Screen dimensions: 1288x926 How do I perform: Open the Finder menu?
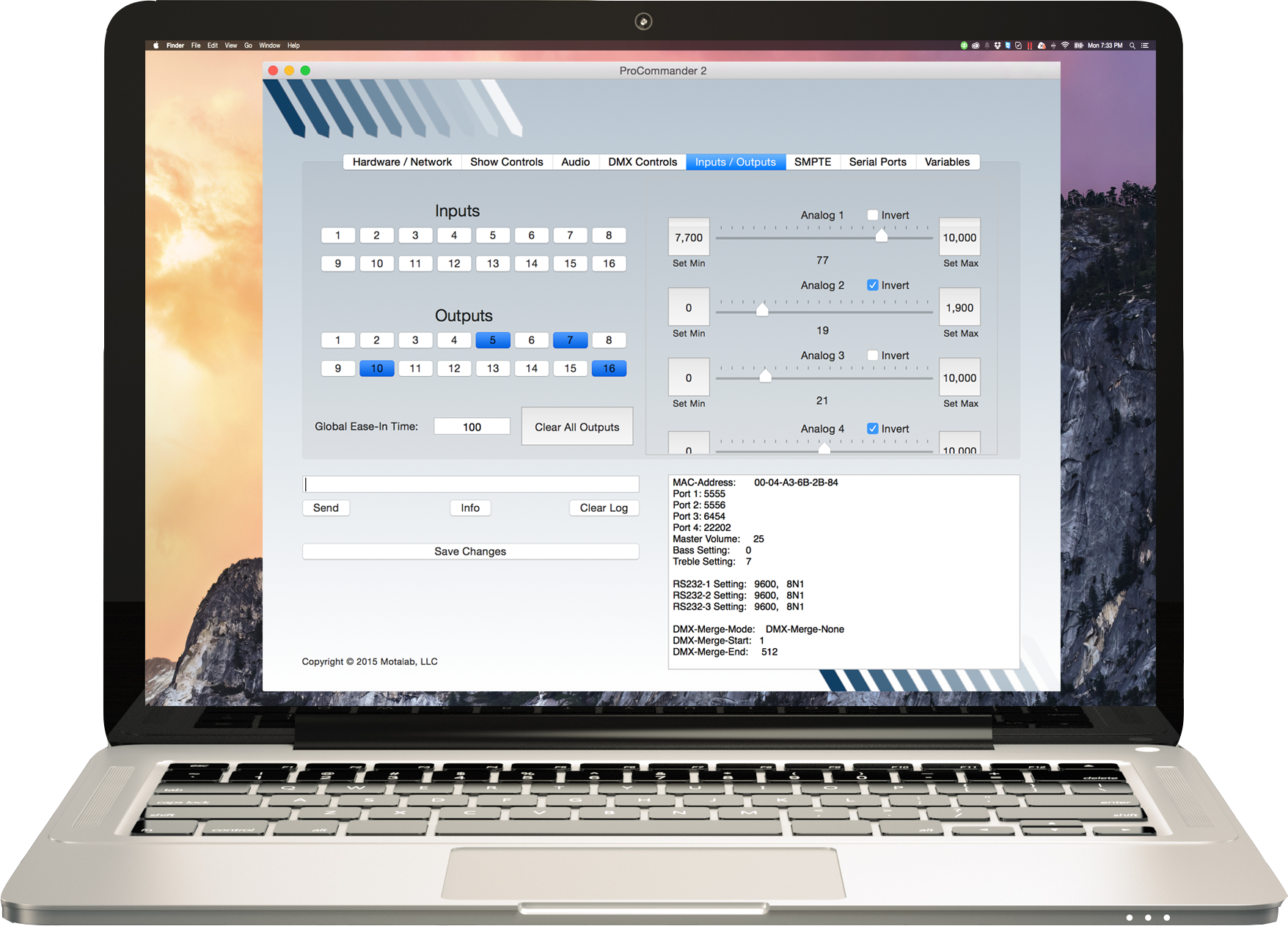point(175,45)
